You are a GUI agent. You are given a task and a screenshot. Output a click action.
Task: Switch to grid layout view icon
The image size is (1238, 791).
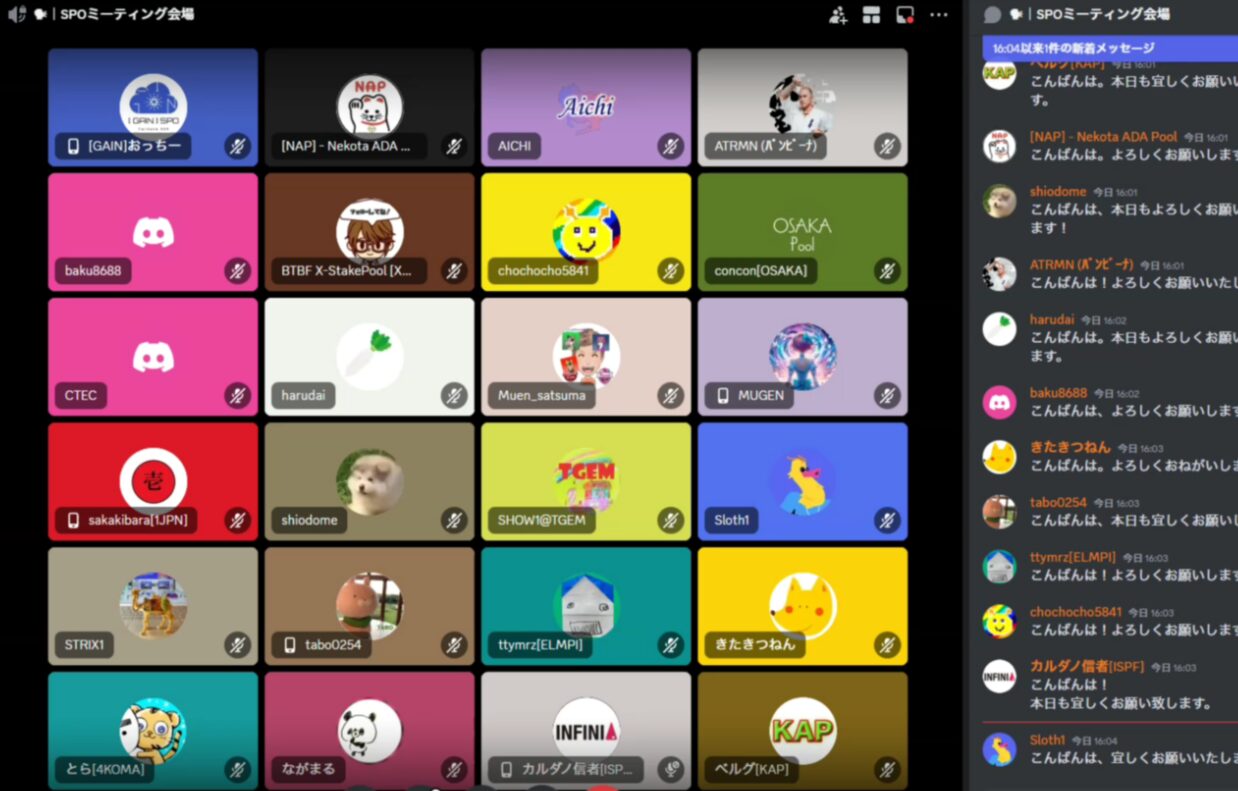pyautogui.click(x=871, y=15)
